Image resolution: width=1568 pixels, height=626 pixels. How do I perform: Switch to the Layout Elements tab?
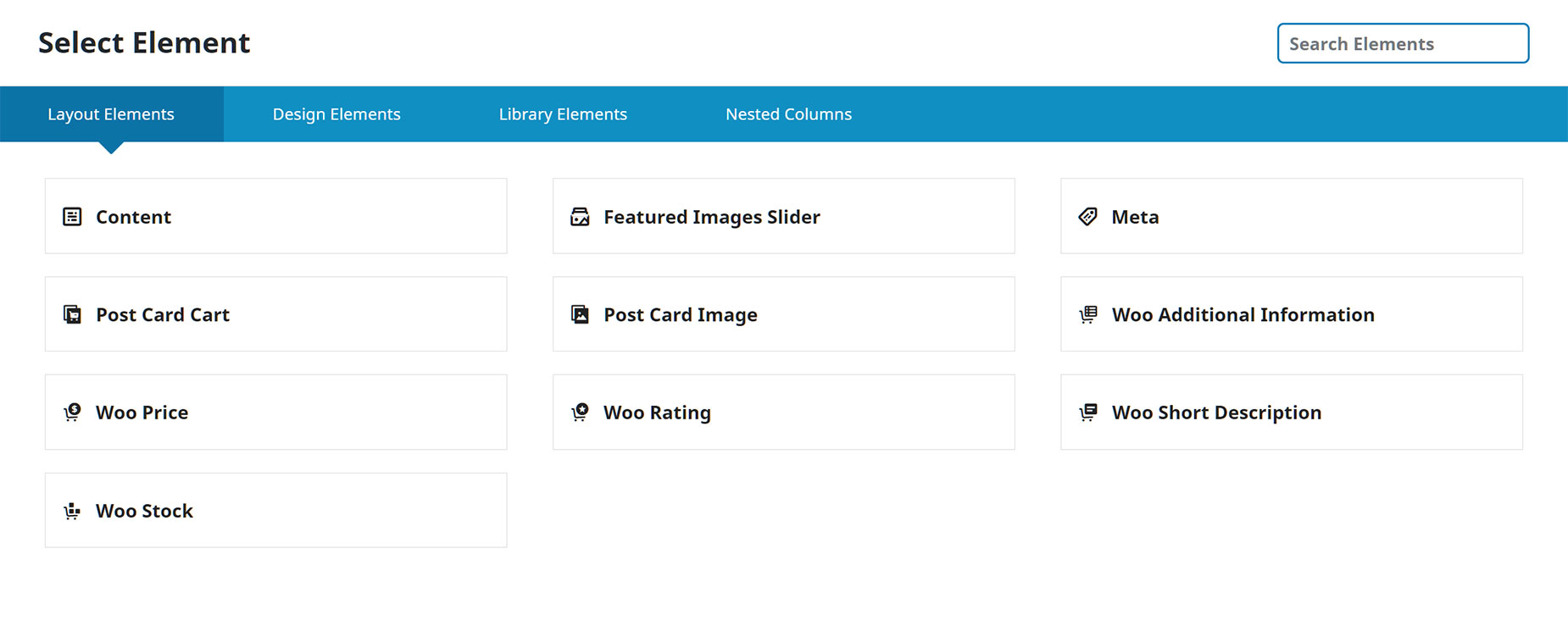(111, 114)
